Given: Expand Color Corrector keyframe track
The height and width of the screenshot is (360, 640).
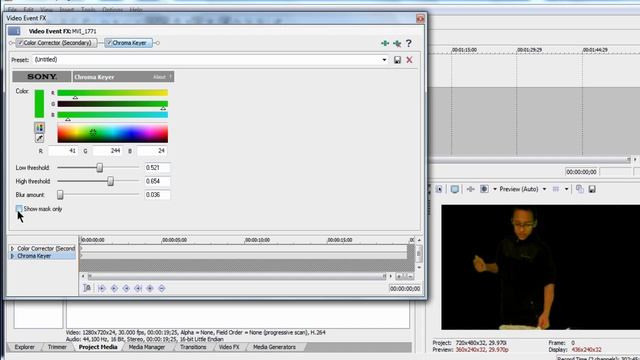Looking at the screenshot, I should pos(12,248).
